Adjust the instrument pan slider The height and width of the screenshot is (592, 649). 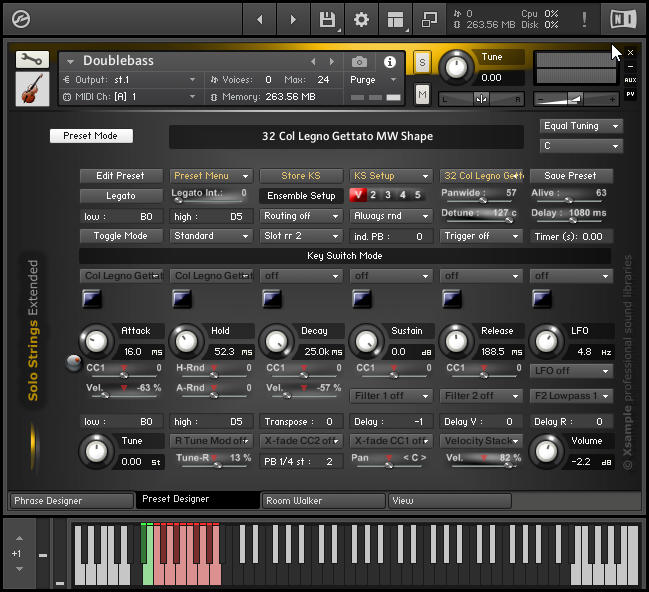click(481, 99)
